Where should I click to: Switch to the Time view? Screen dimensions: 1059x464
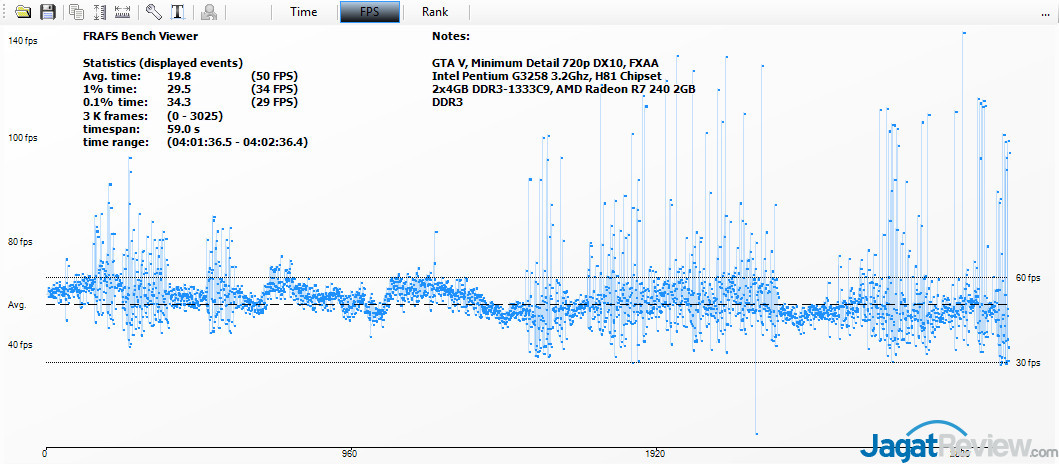(304, 12)
